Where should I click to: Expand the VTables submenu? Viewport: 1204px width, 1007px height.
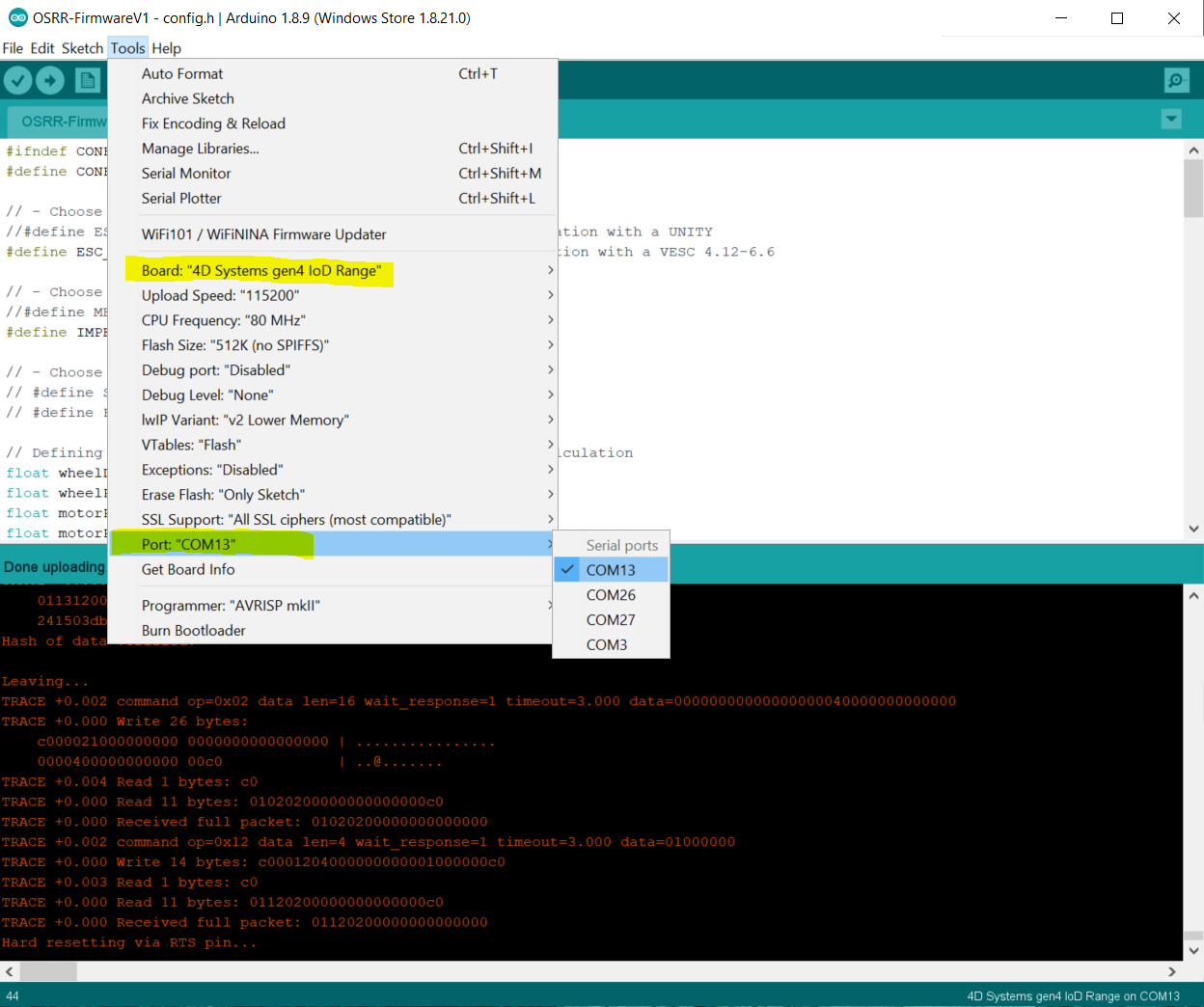(x=333, y=445)
